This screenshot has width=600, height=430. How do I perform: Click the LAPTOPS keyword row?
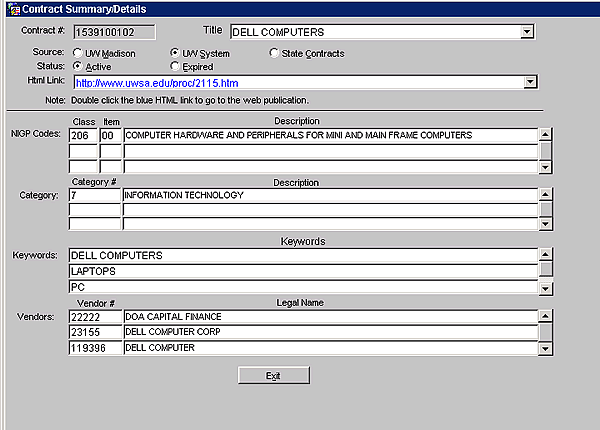[x=303, y=271]
